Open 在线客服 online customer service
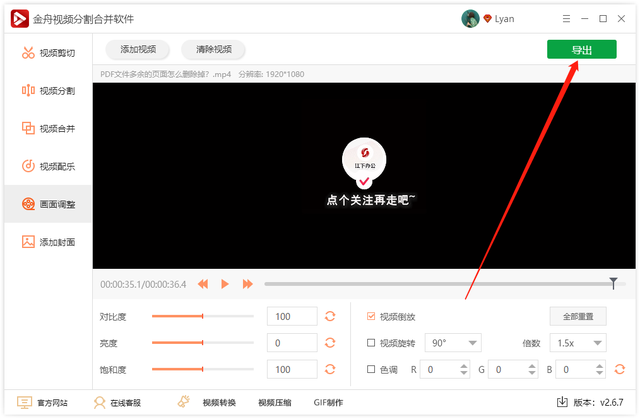 (125, 403)
